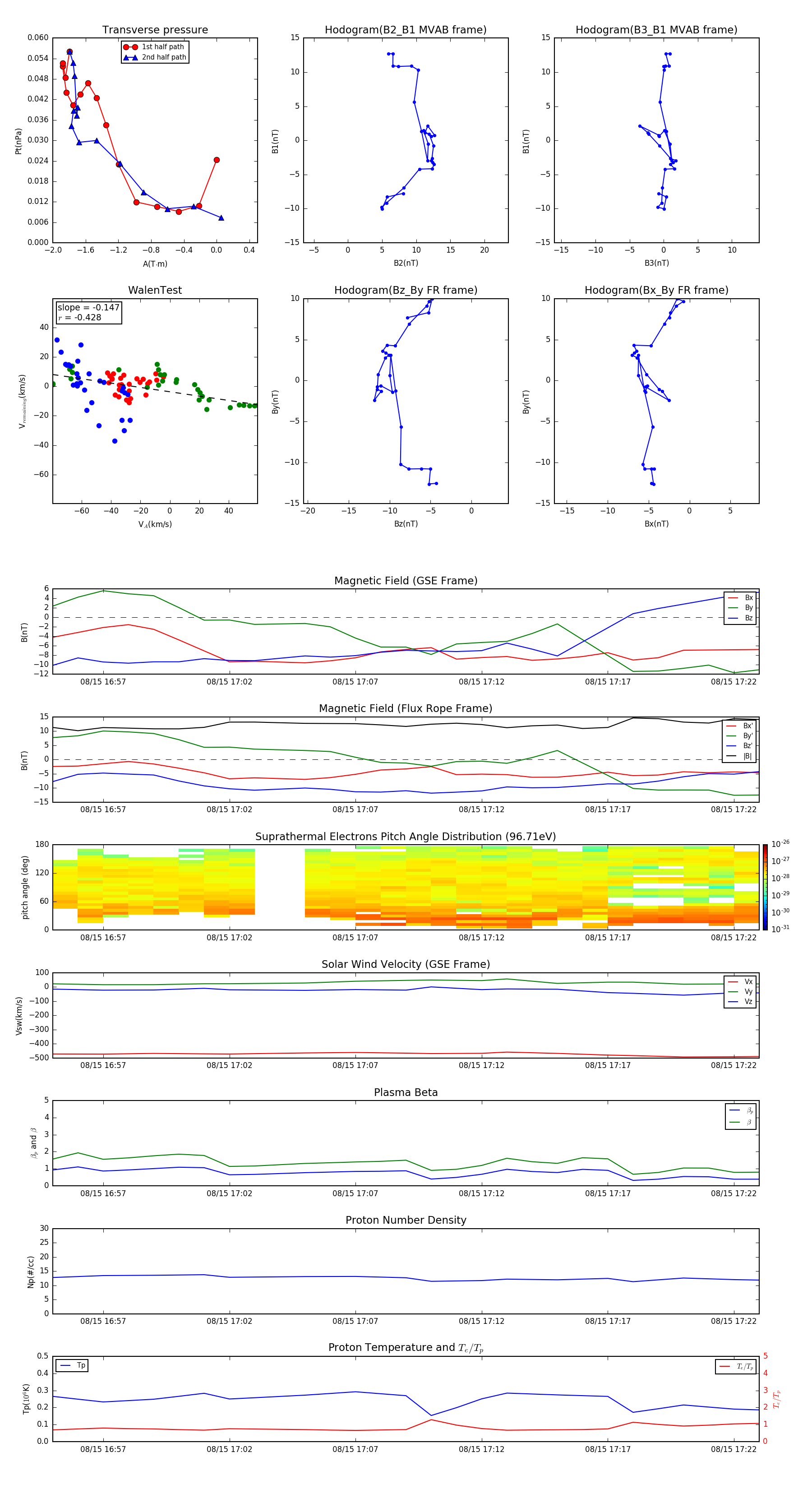Click the 'Magnetic Field (GSE Frame)' title

pos(406,581)
